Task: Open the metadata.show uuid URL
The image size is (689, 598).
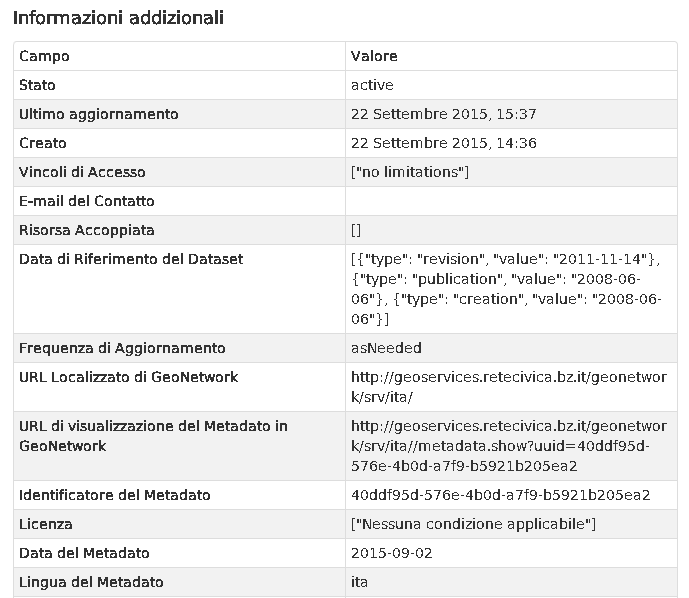Action: [509, 446]
